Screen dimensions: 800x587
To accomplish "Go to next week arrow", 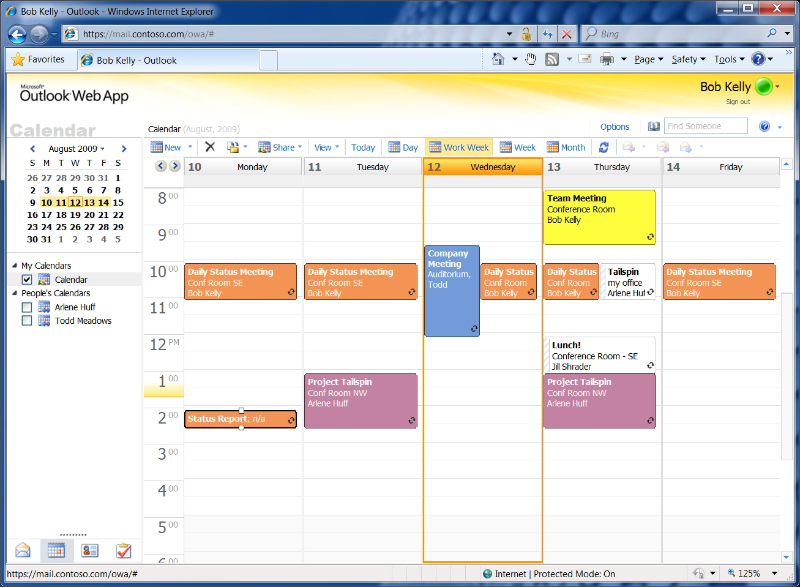I will pos(174,166).
